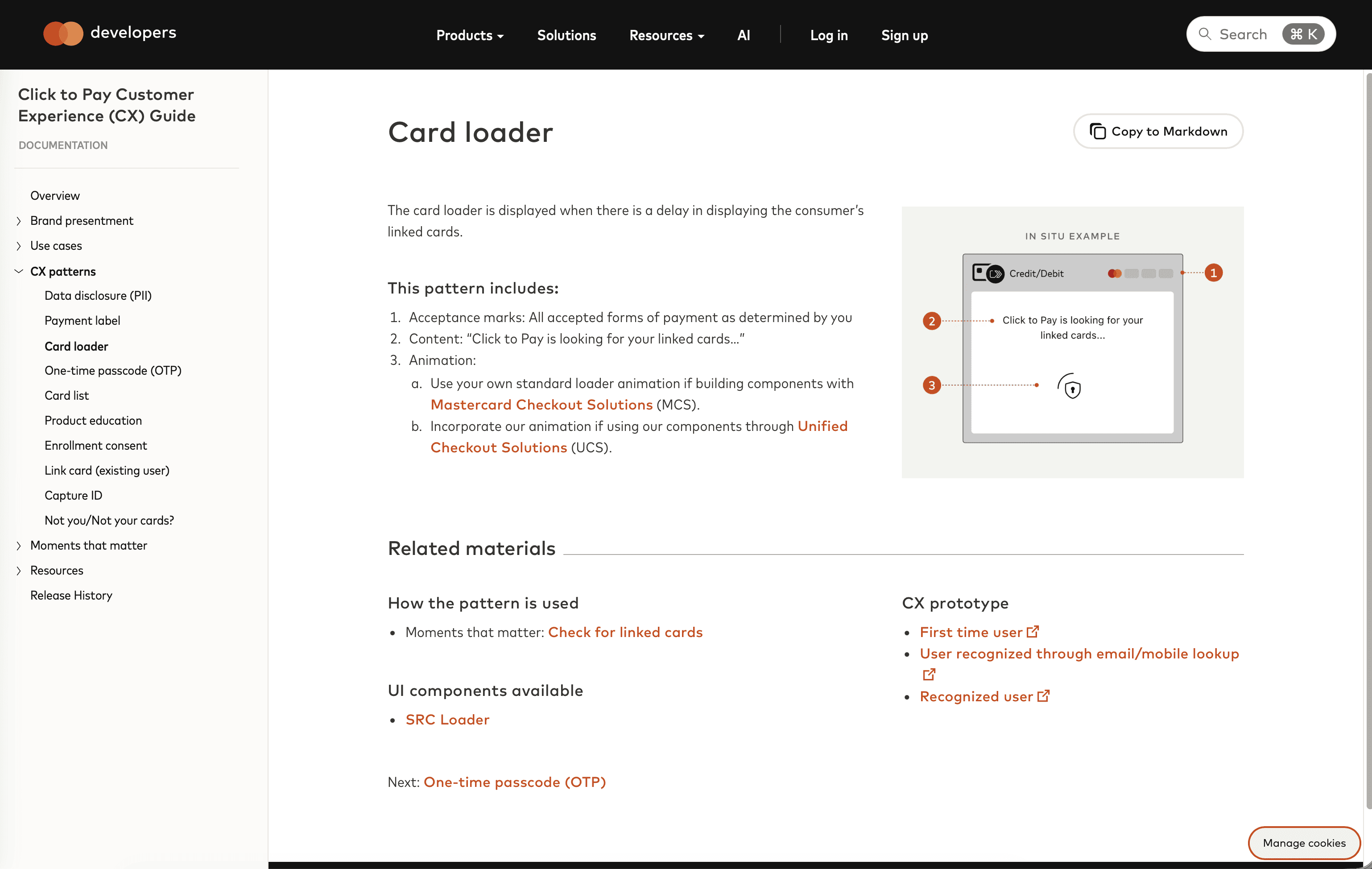Open the Products dropdown menu
The width and height of the screenshot is (1372, 869).
(470, 35)
